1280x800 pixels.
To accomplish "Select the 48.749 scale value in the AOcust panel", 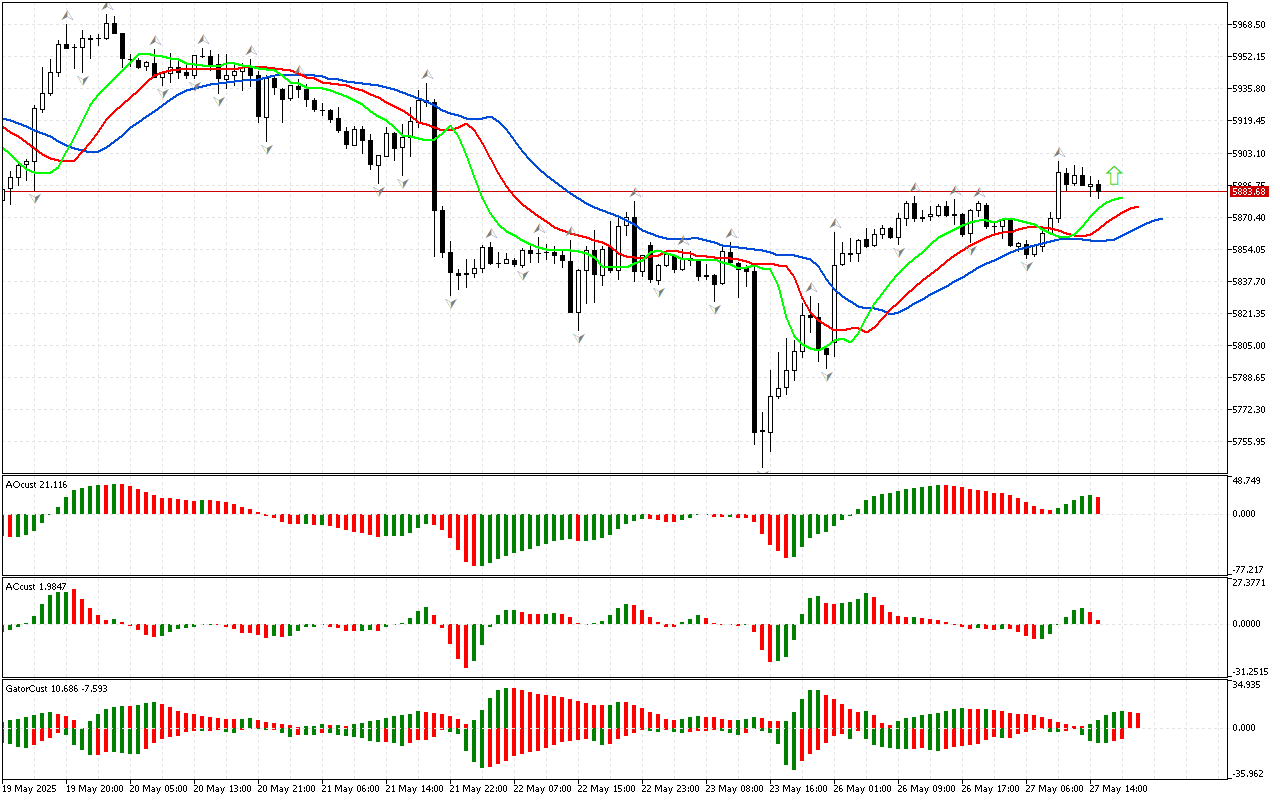I will [1250, 481].
